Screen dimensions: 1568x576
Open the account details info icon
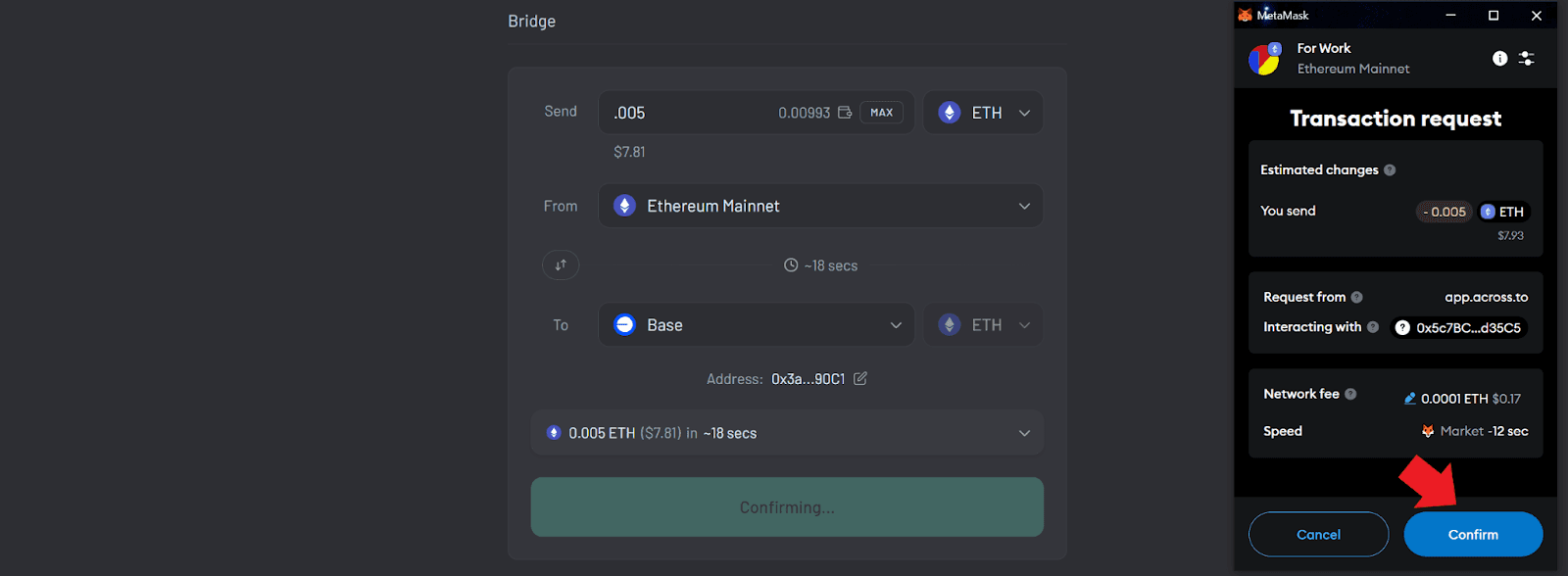click(x=1500, y=58)
